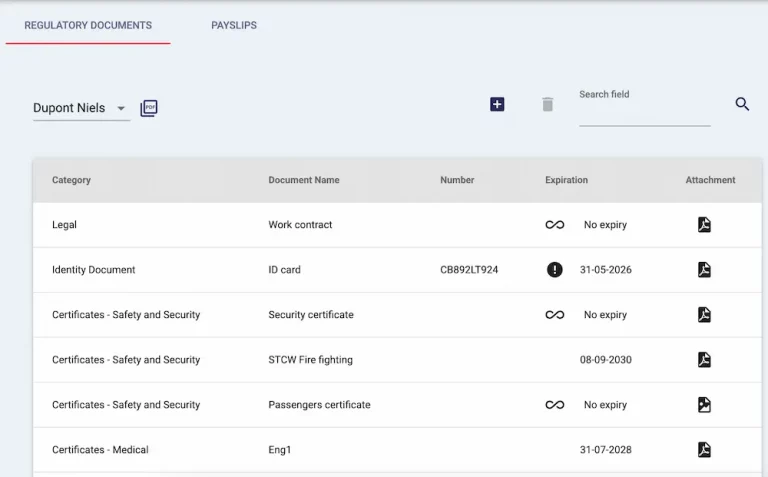Click the magnifier search icon
Screen dimensions: 768x477
click(742, 104)
